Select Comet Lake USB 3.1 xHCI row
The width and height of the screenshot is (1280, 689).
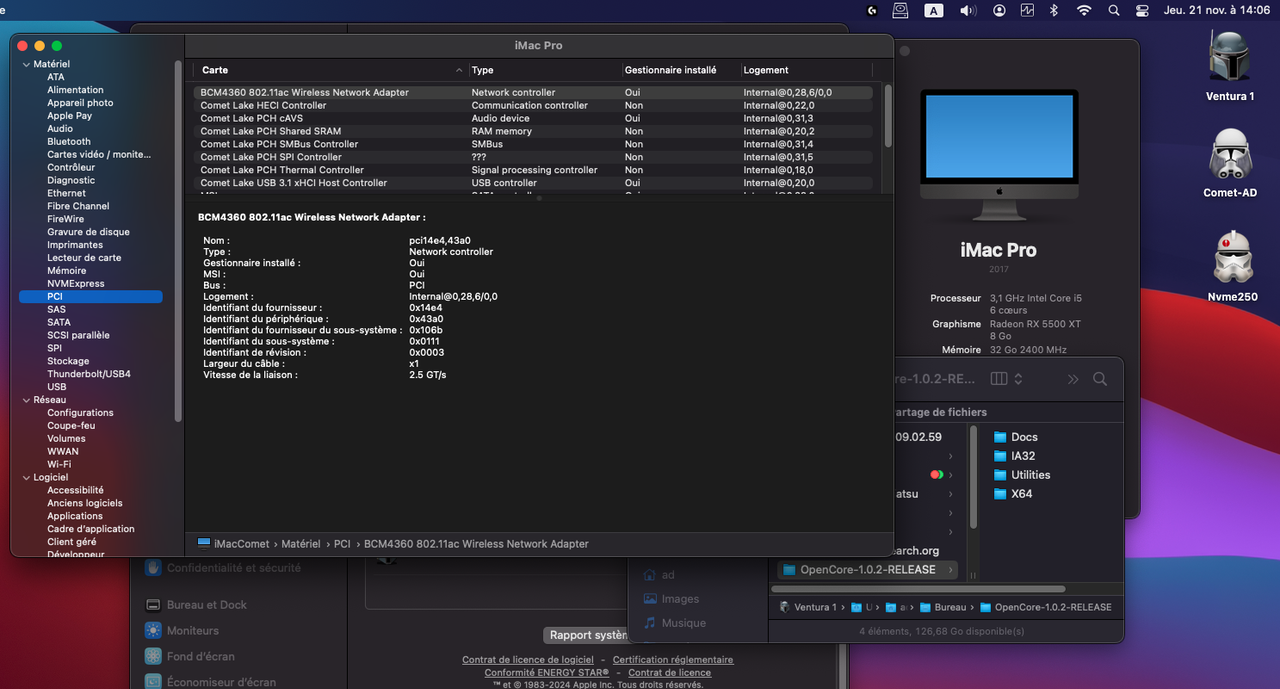535,183
